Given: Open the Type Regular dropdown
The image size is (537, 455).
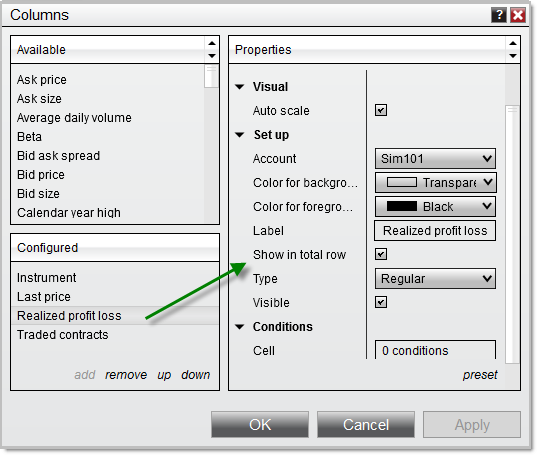Looking at the screenshot, I should 435,279.
